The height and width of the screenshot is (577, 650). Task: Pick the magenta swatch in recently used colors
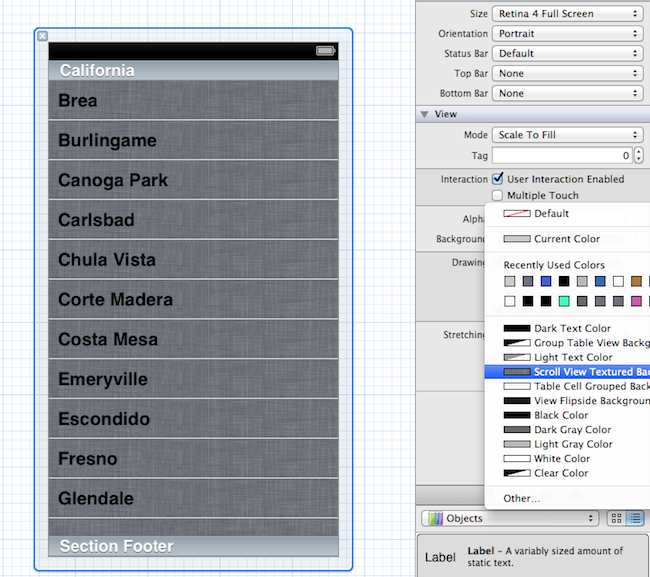(636, 301)
